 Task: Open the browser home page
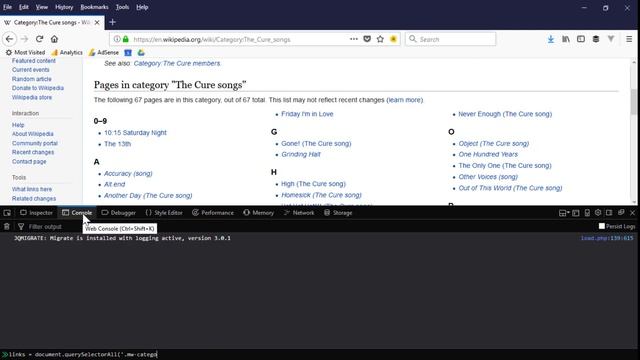54,39
